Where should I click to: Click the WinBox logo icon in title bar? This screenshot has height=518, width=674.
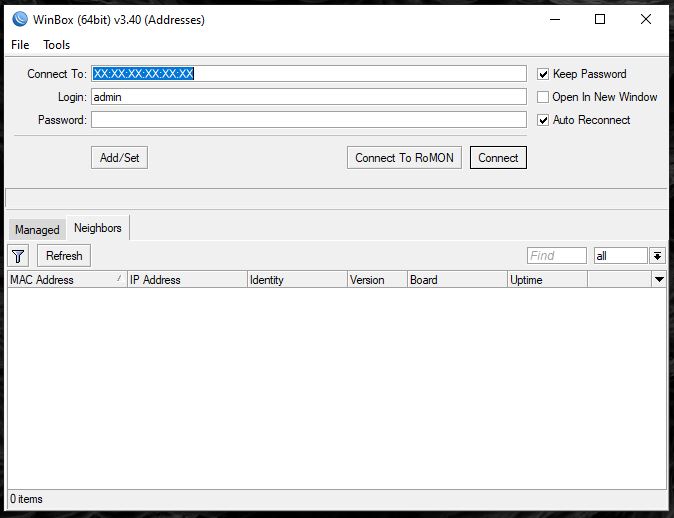click(x=20, y=19)
